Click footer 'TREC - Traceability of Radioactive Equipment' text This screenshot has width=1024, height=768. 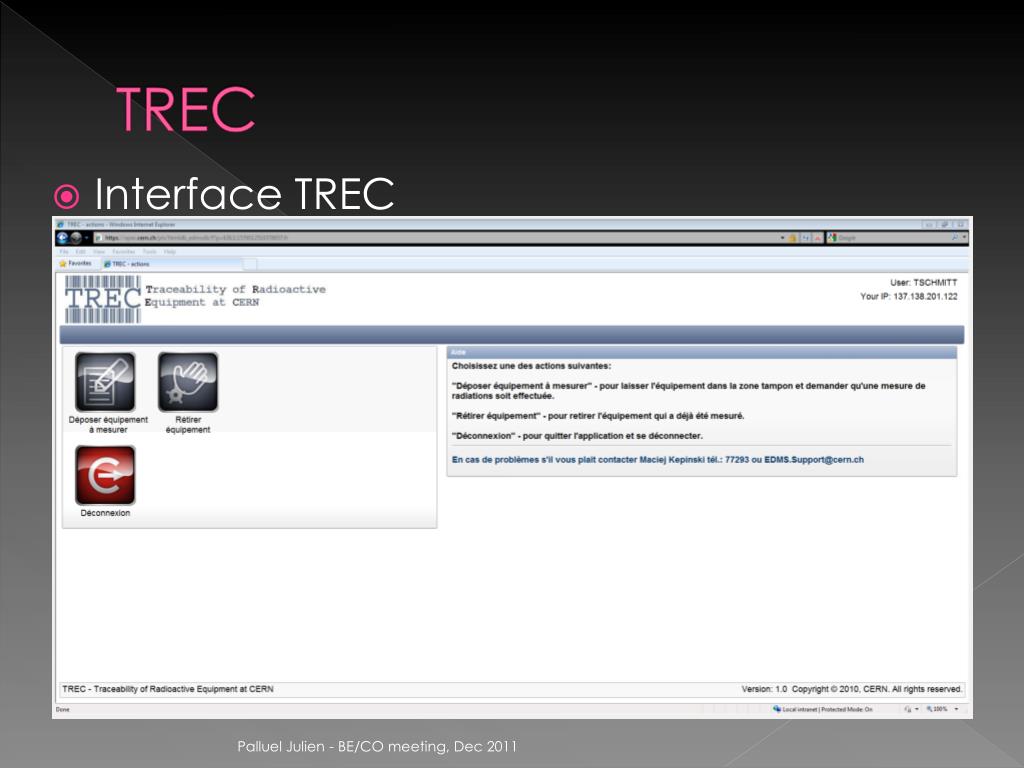(x=168, y=689)
